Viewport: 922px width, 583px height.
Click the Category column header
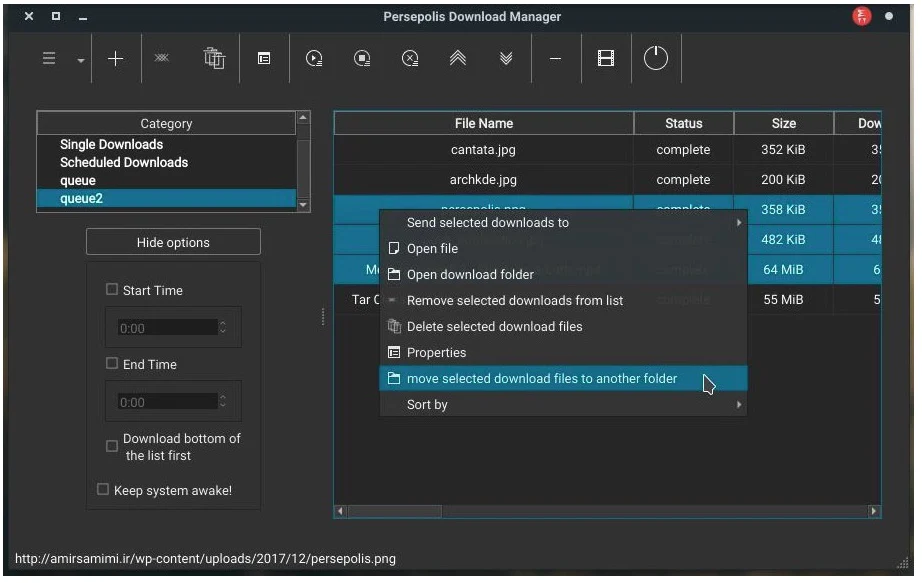(166, 124)
